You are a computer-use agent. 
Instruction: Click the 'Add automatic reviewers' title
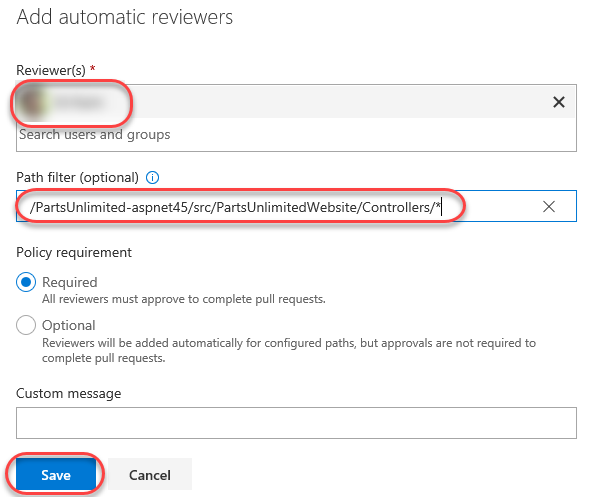coord(125,17)
